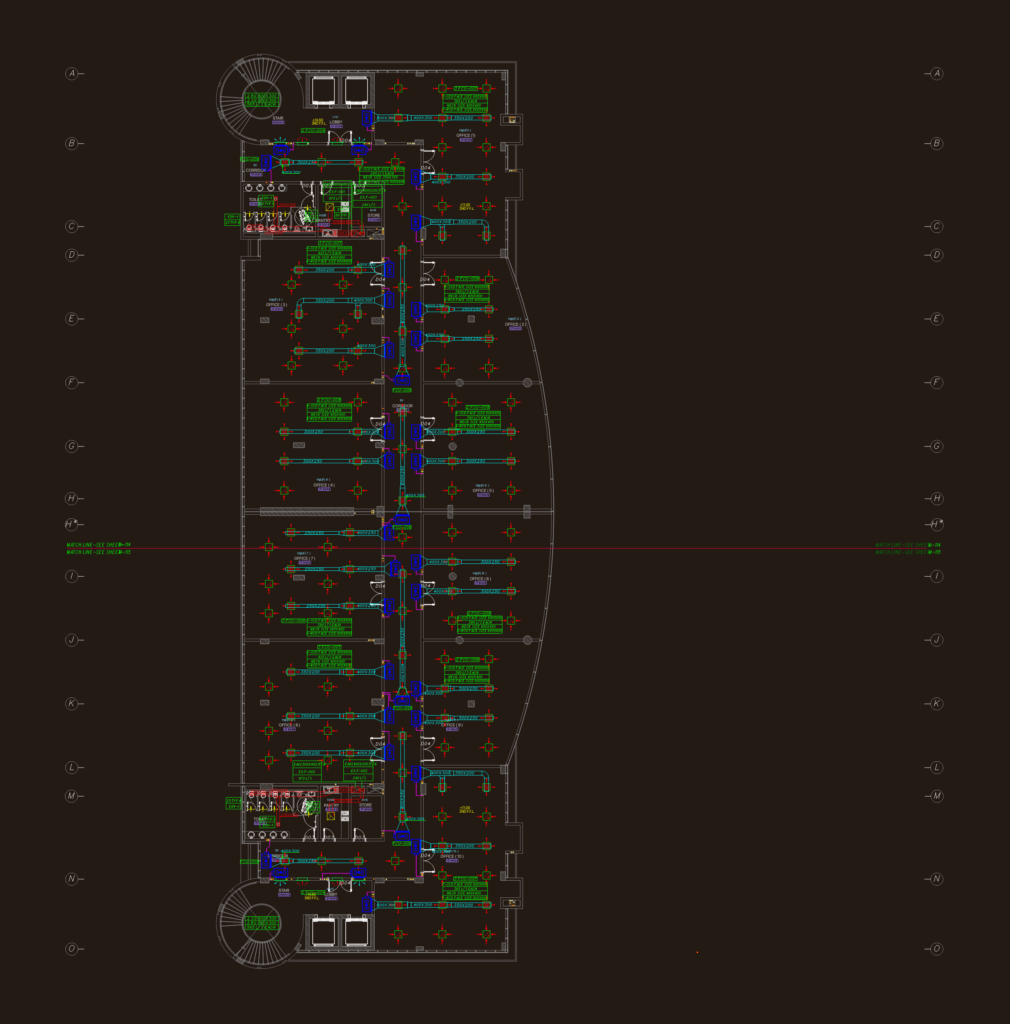The width and height of the screenshot is (1010, 1024).
Task: Click the OFFICE (3) room label
Action: [x=276, y=304]
